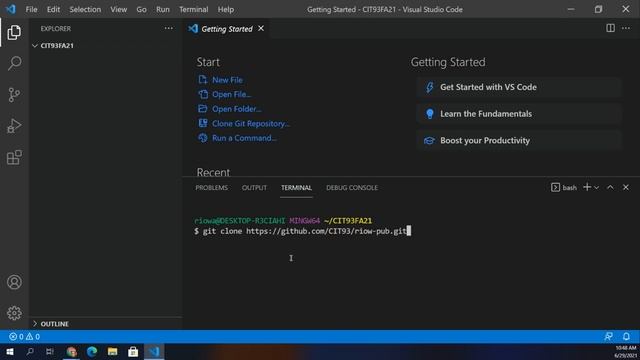Open the Help menu
Viewport: 640px width, 360px height.
click(x=226, y=9)
